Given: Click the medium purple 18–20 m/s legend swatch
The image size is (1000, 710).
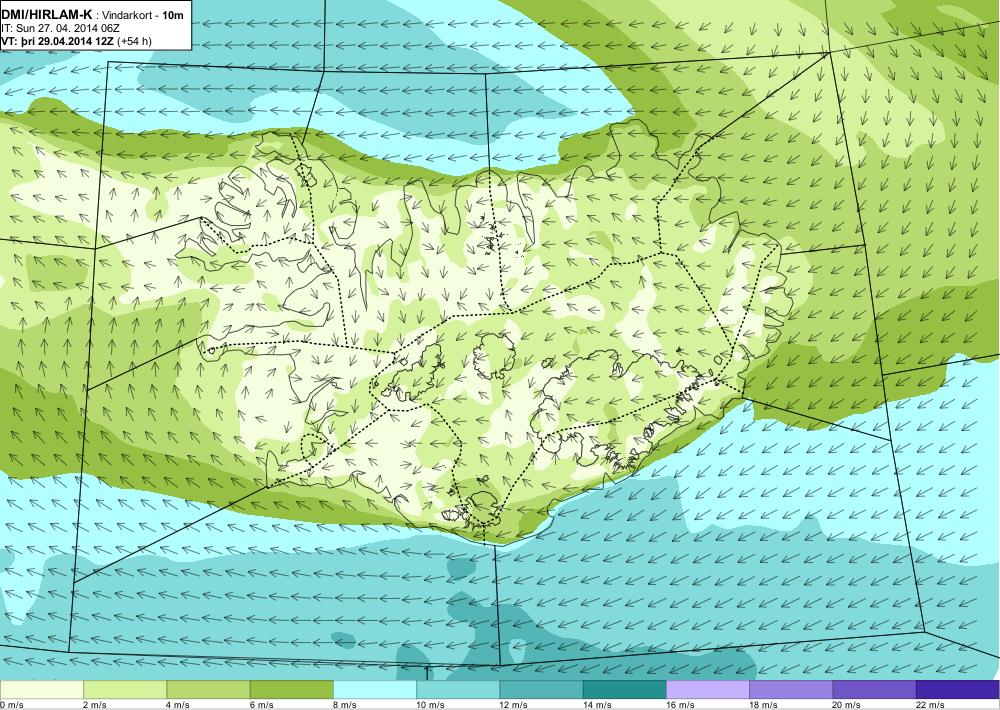Looking at the screenshot, I should tap(791, 690).
